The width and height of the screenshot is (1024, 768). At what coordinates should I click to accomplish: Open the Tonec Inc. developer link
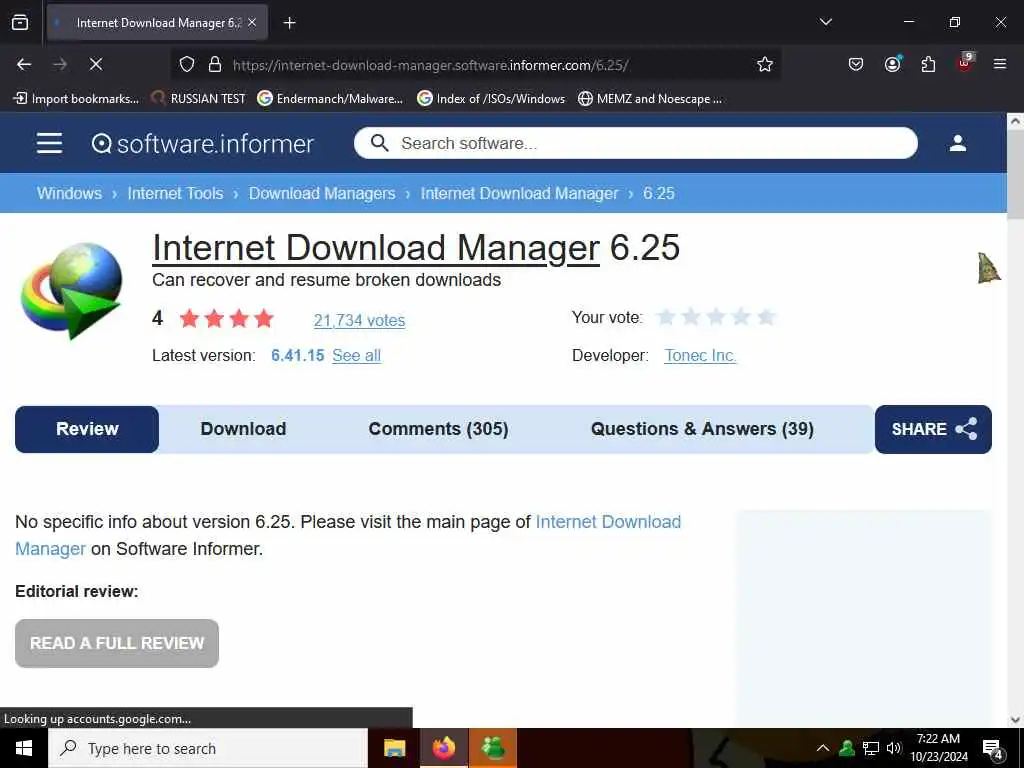pyautogui.click(x=700, y=355)
